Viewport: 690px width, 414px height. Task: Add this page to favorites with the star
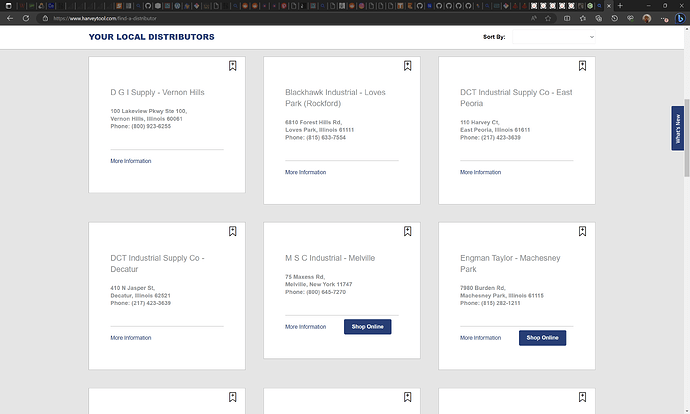pyautogui.click(x=548, y=18)
